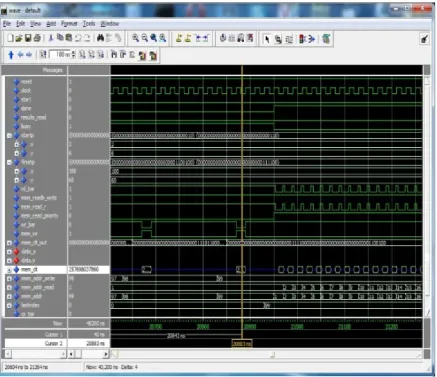
Task: Select the reset signal row
Action: coord(26,82)
